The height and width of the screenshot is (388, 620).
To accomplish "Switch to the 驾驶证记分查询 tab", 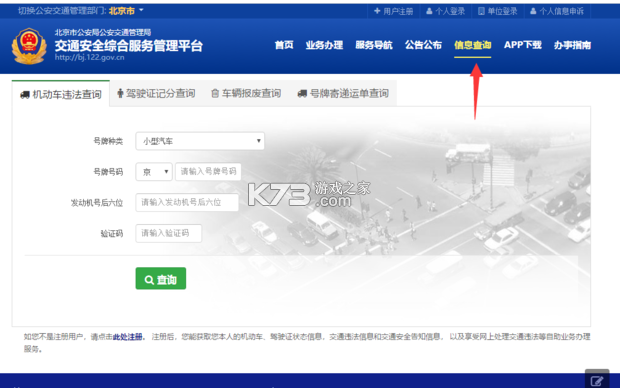I will (156, 93).
